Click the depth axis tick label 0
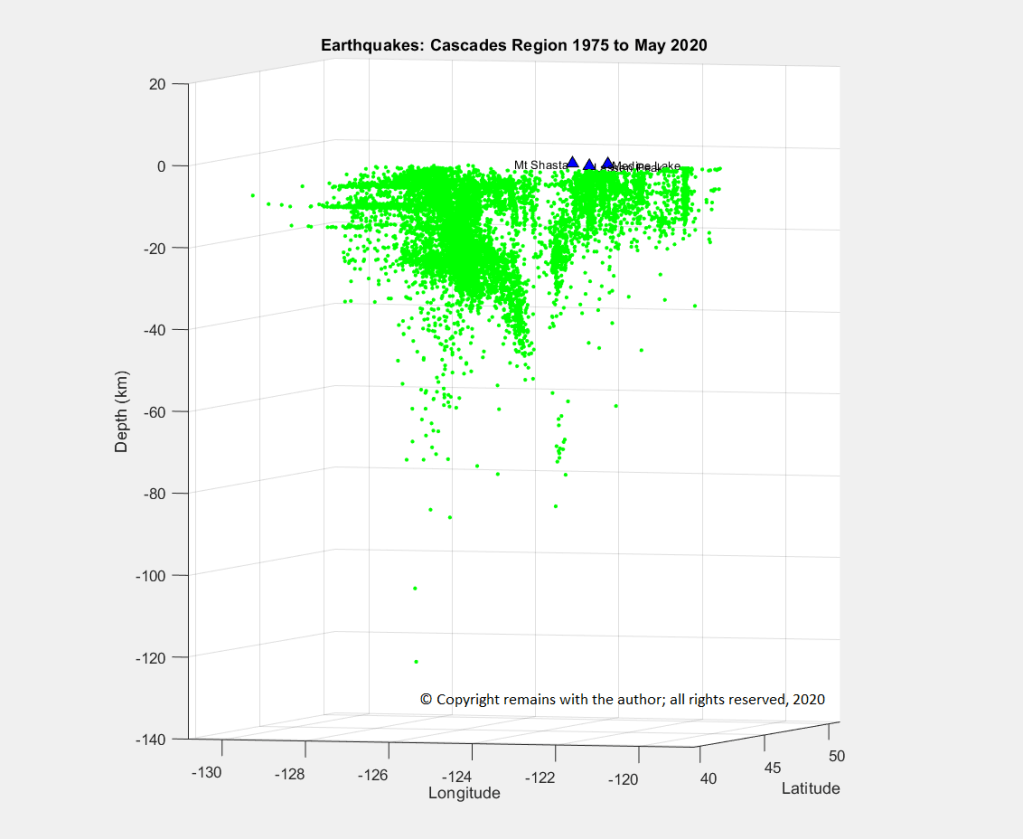 click(161, 166)
